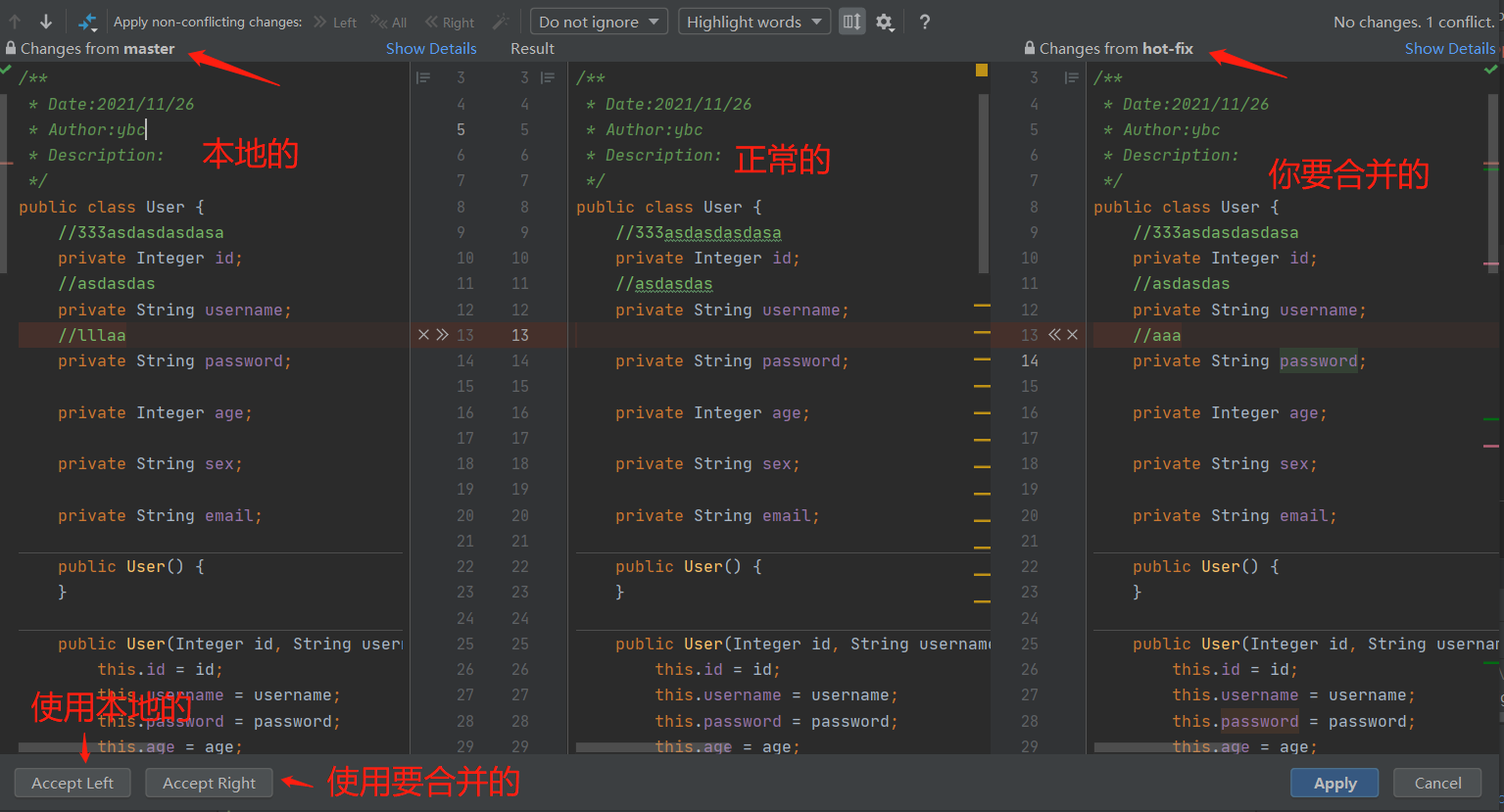Click 'public User() {' in the right pane
Image resolution: width=1504 pixels, height=812 pixels.
[x=1206, y=566]
